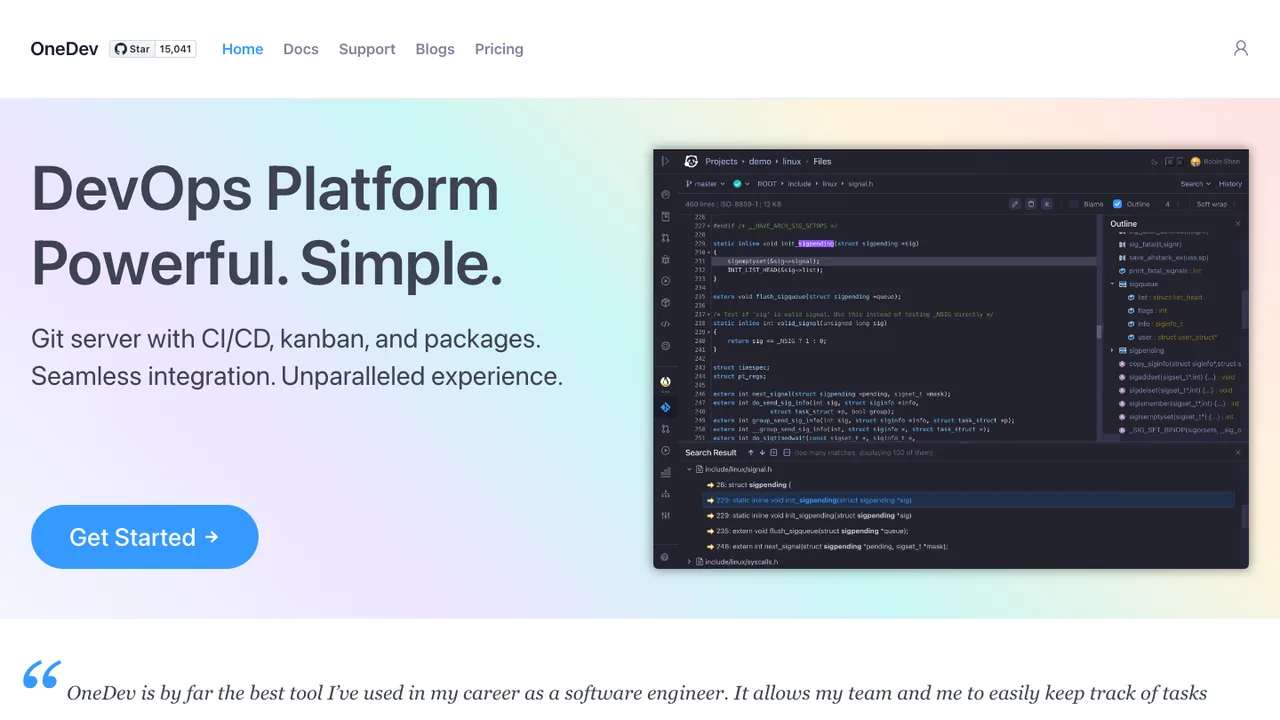The width and height of the screenshot is (1280, 720).
Task: Open the Search dropdown in file view
Action: pos(1195,184)
